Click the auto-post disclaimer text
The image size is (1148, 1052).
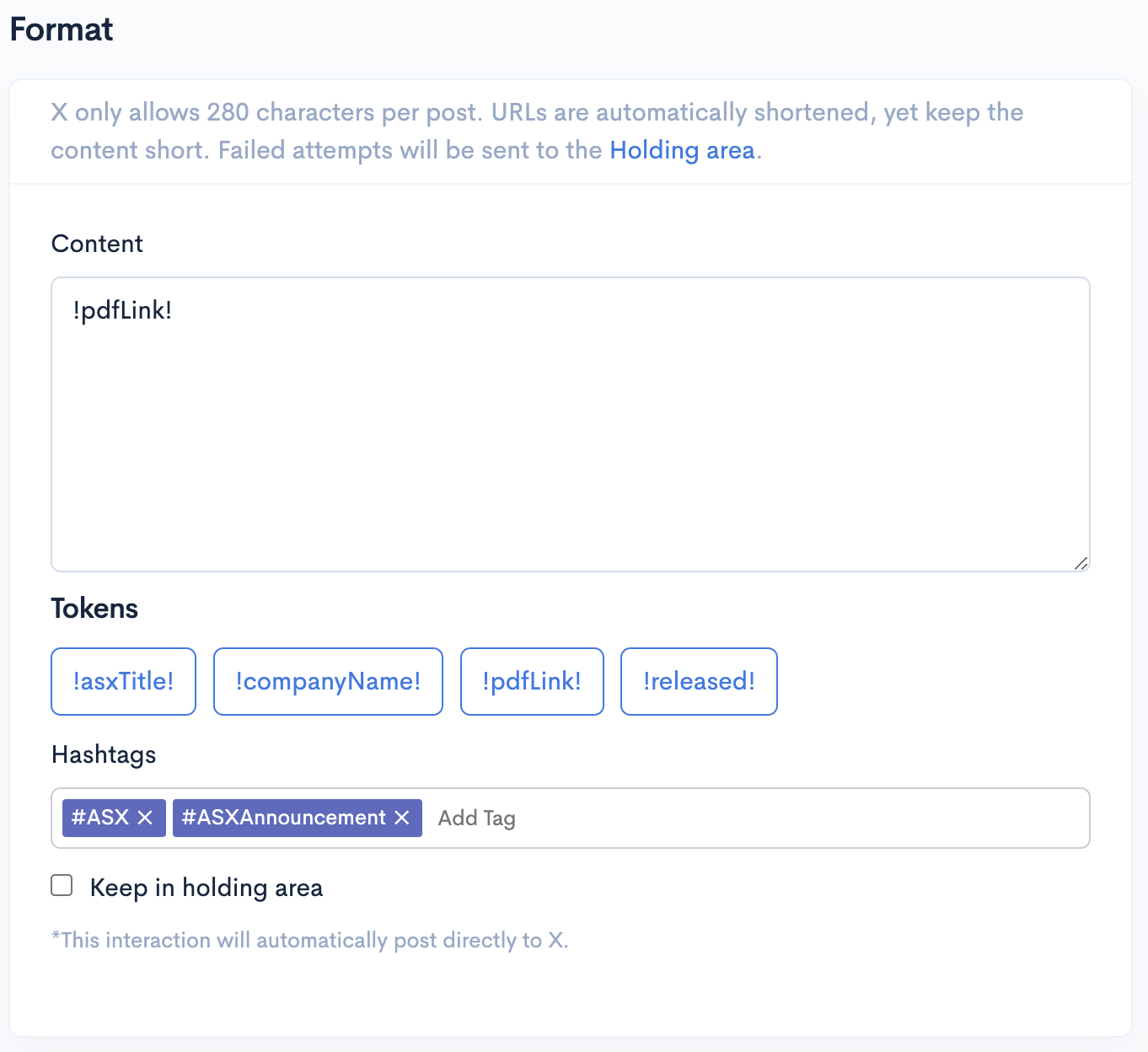310,940
